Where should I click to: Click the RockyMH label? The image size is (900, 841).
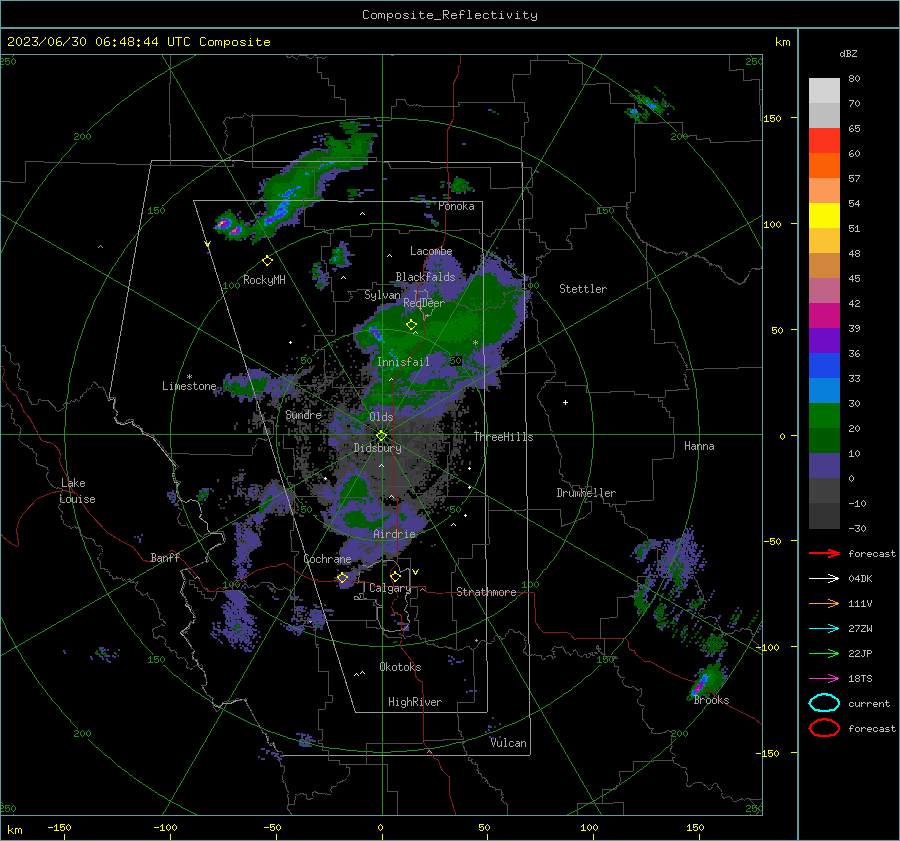[264, 280]
